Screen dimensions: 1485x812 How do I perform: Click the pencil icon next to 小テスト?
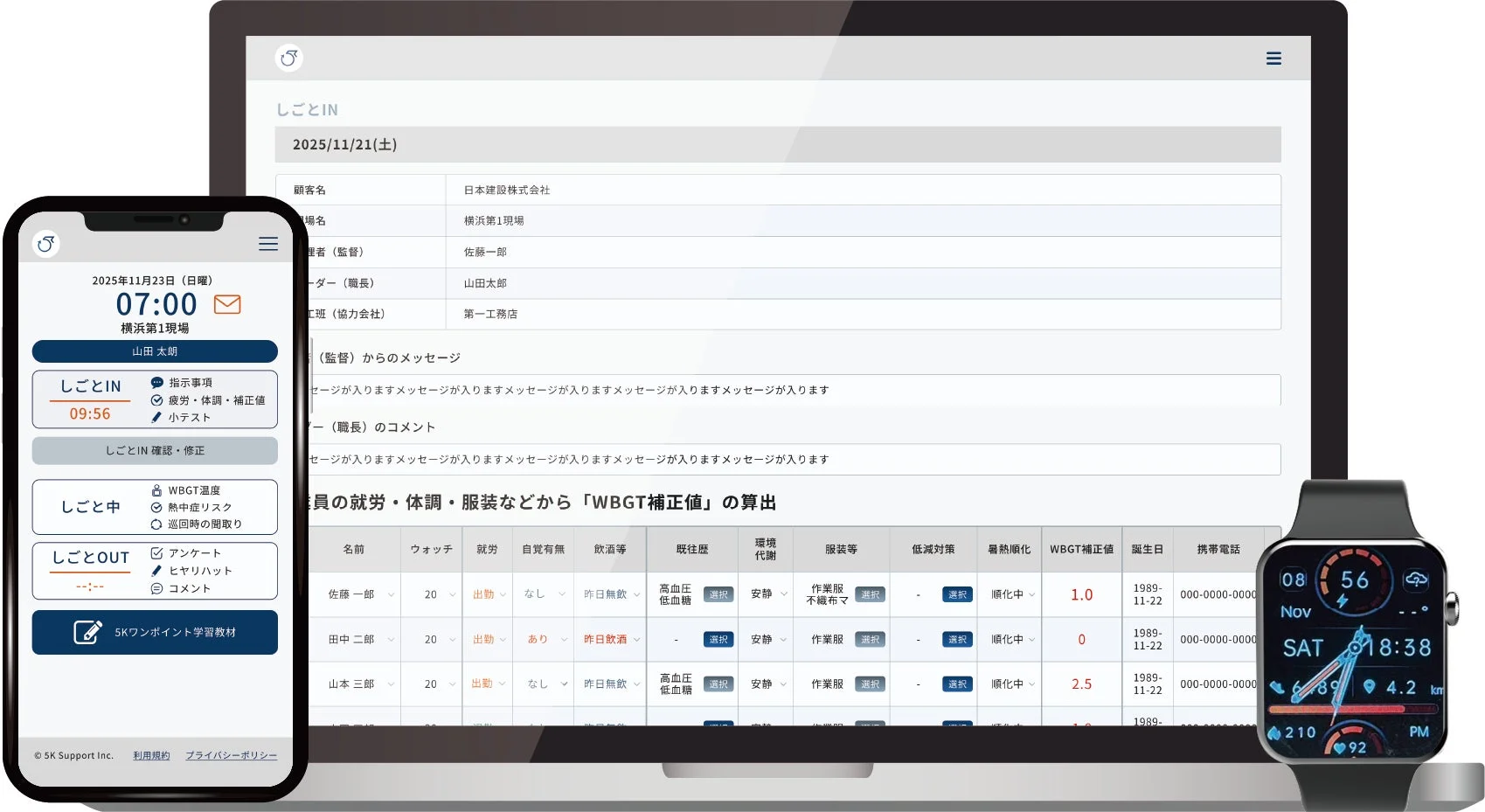pyautogui.click(x=156, y=417)
